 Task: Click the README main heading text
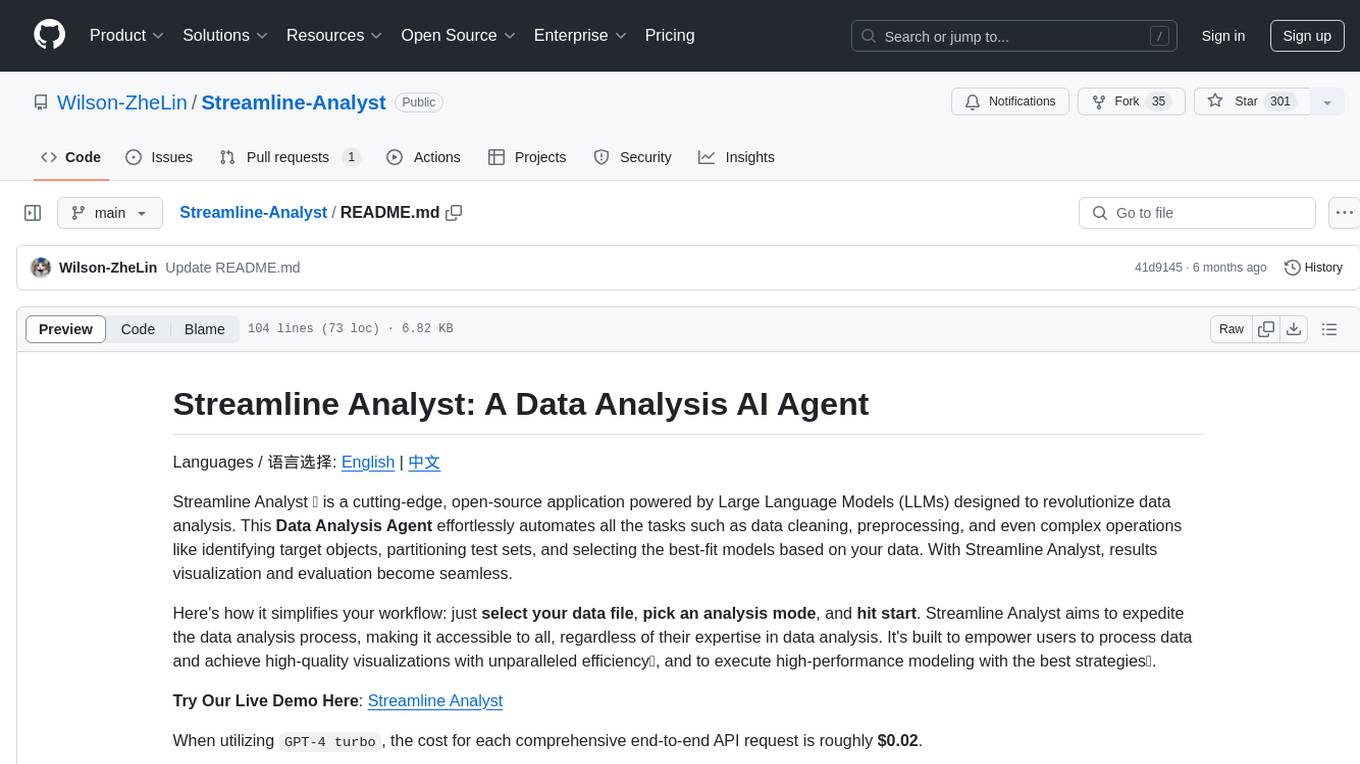point(520,404)
